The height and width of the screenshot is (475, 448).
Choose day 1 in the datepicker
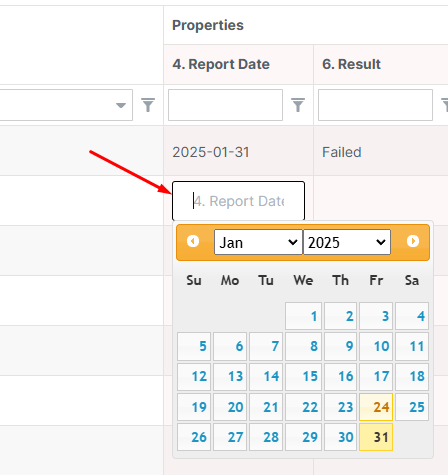303,316
